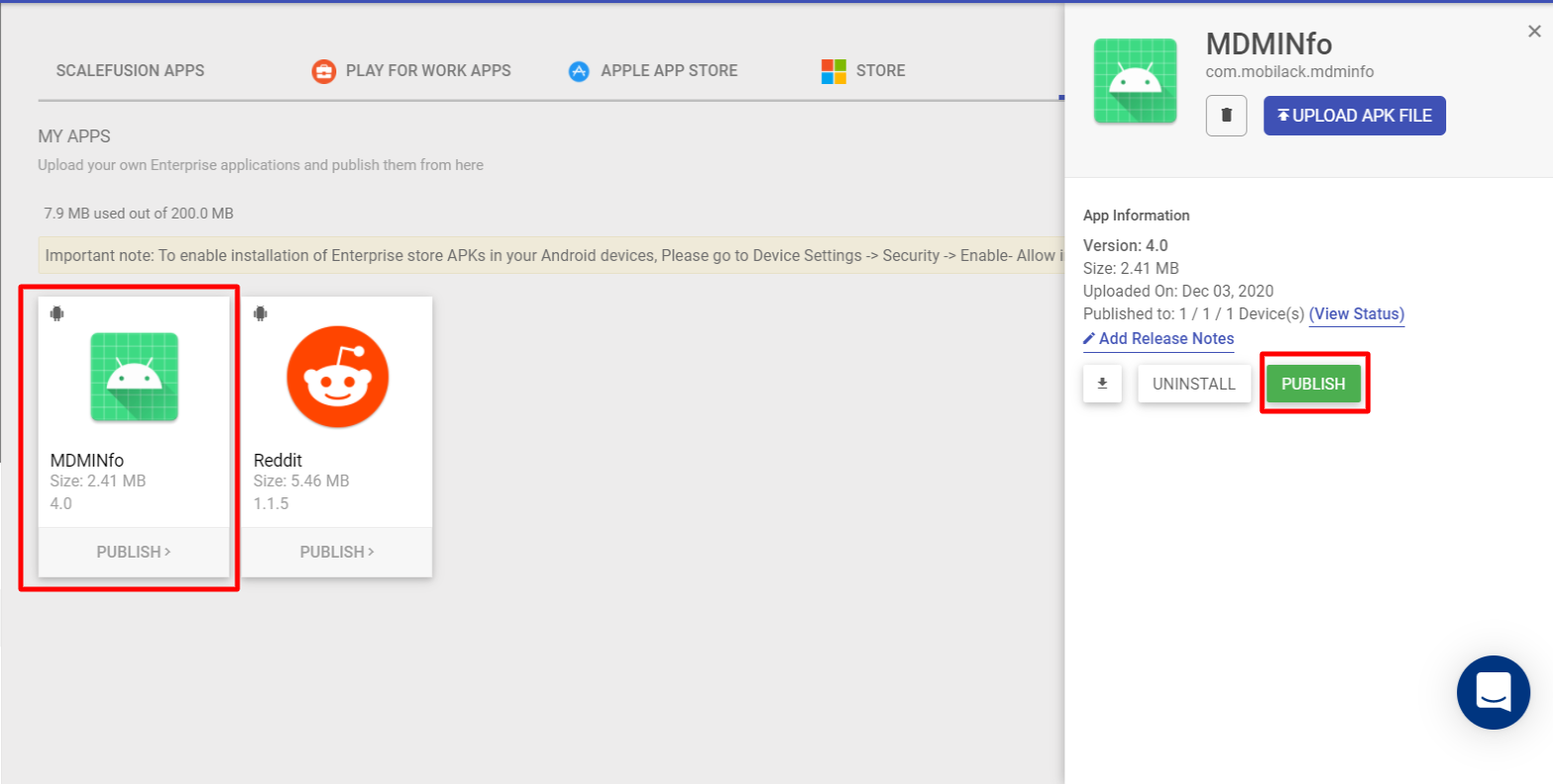Click the MY APPS heading

74,136
